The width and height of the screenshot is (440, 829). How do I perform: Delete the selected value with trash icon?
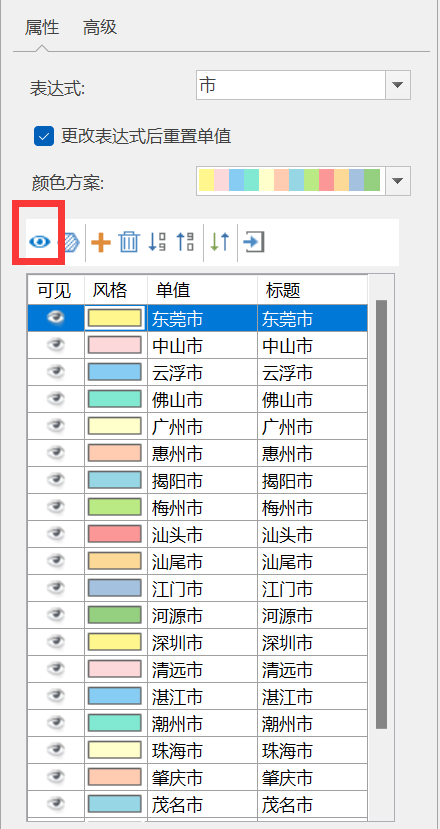point(129,242)
